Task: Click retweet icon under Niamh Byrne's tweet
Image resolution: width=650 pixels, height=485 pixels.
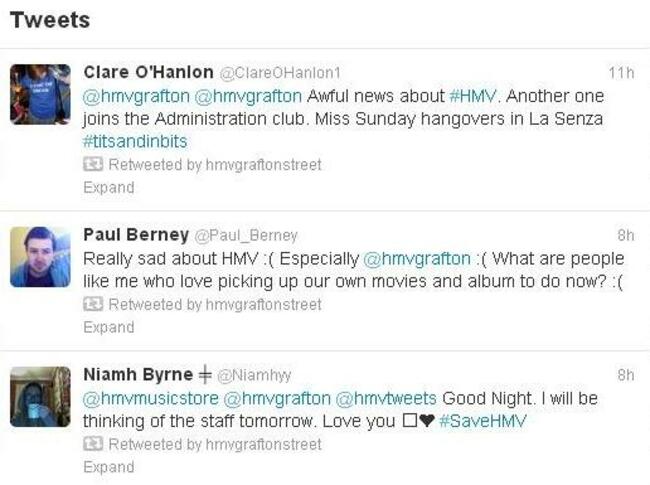Action: [x=93, y=444]
